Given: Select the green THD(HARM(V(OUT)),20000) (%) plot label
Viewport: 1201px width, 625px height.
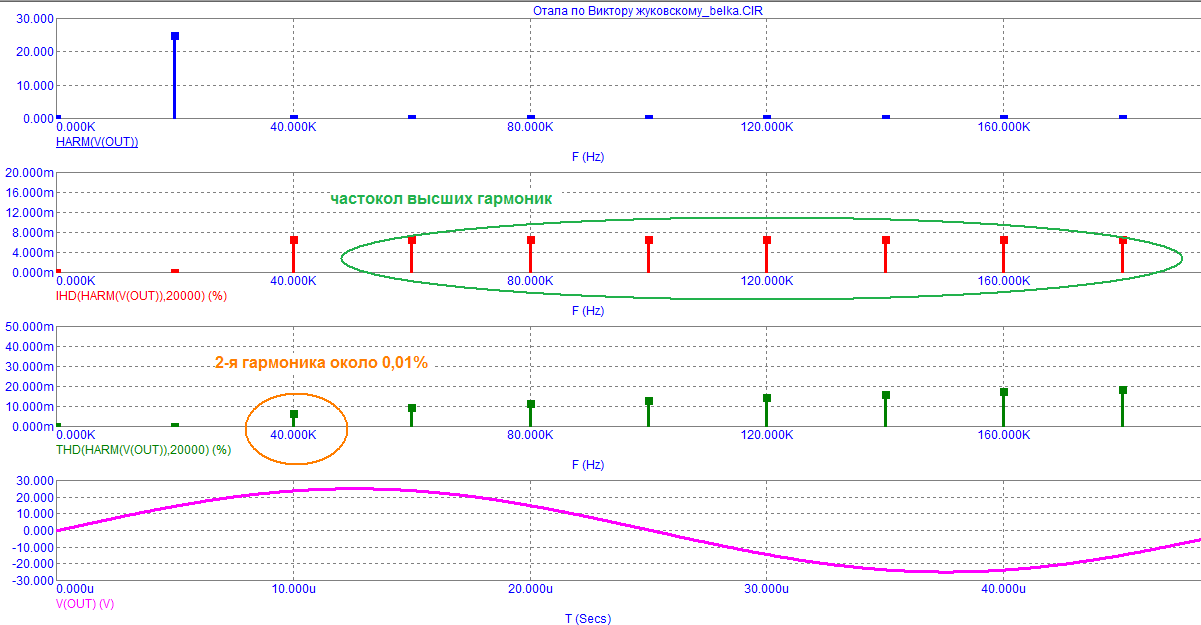Looking at the screenshot, I should click(x=144, y=450).
